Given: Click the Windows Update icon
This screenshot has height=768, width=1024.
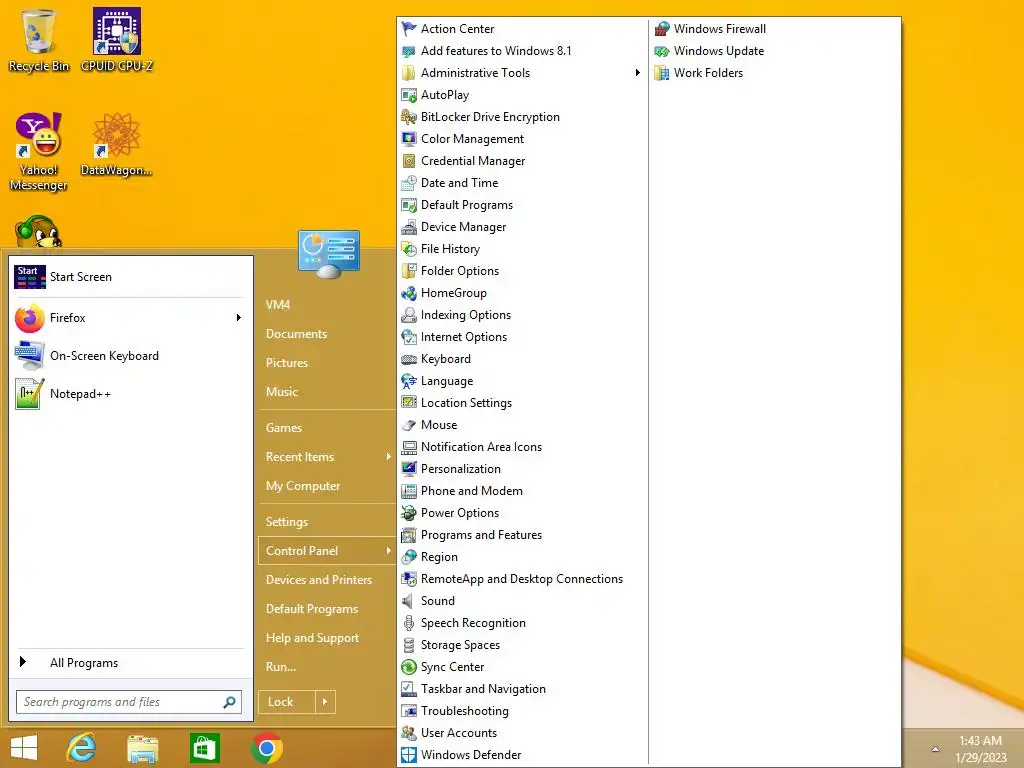Looking at the screenshot, I should click(x=662, y=51).
